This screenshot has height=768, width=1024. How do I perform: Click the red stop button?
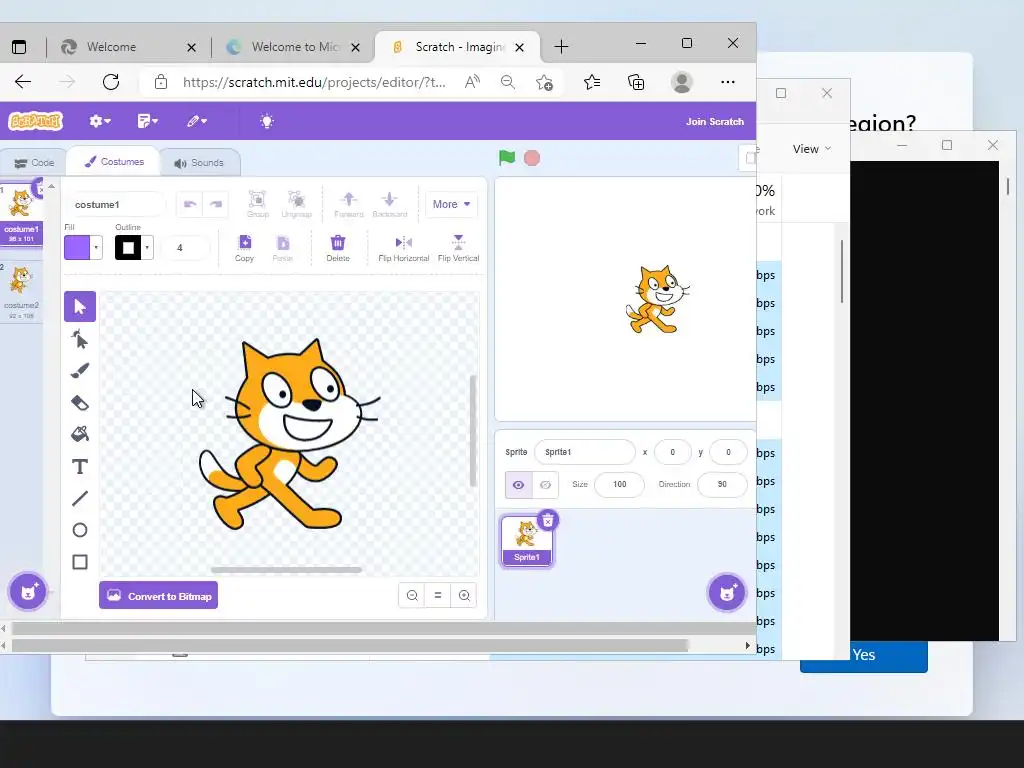click(532, 158)
